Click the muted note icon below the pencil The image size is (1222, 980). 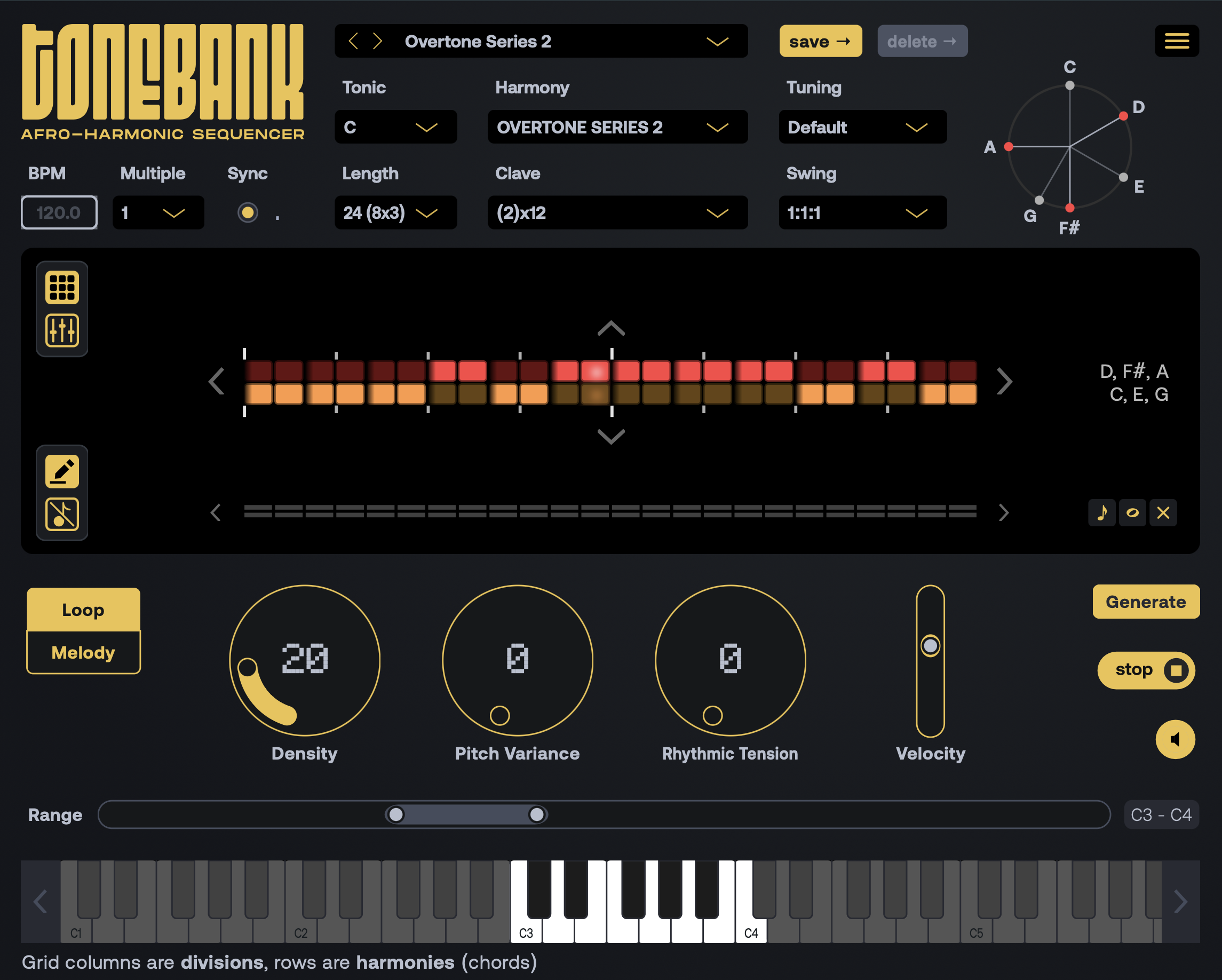62,513
